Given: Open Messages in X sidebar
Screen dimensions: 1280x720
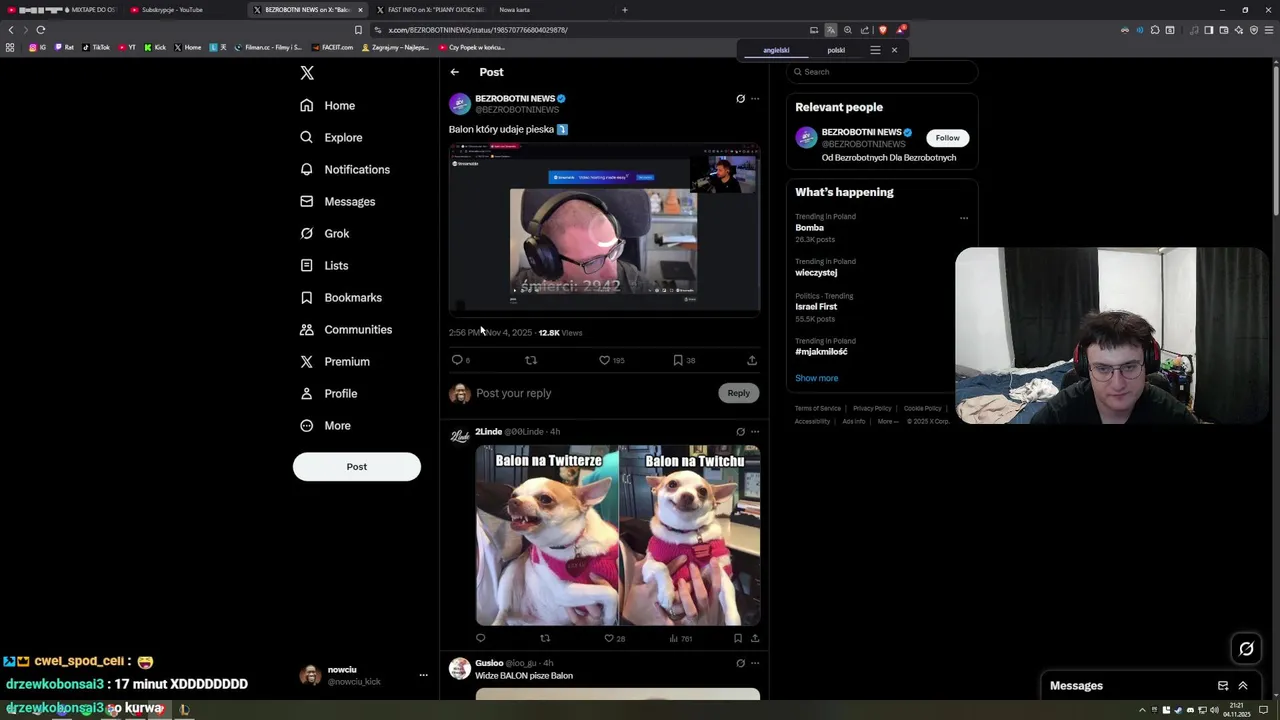Looking at the screenshot, I should point(338,201).
